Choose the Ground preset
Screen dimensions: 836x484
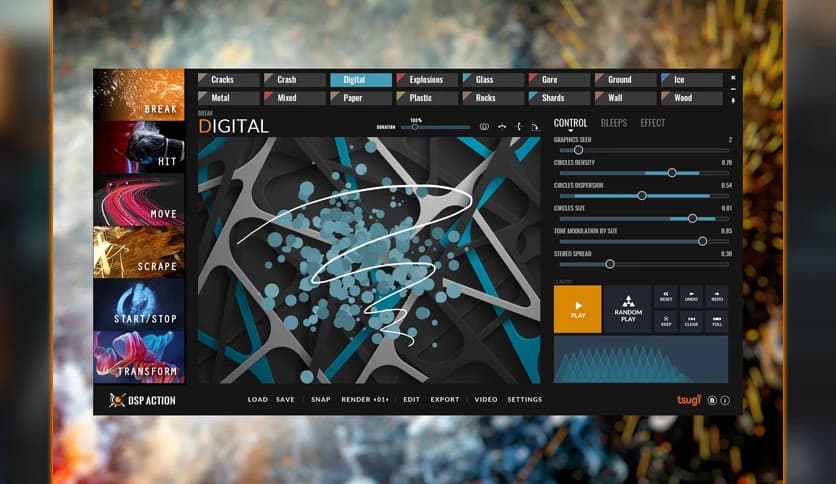[625, 80]
